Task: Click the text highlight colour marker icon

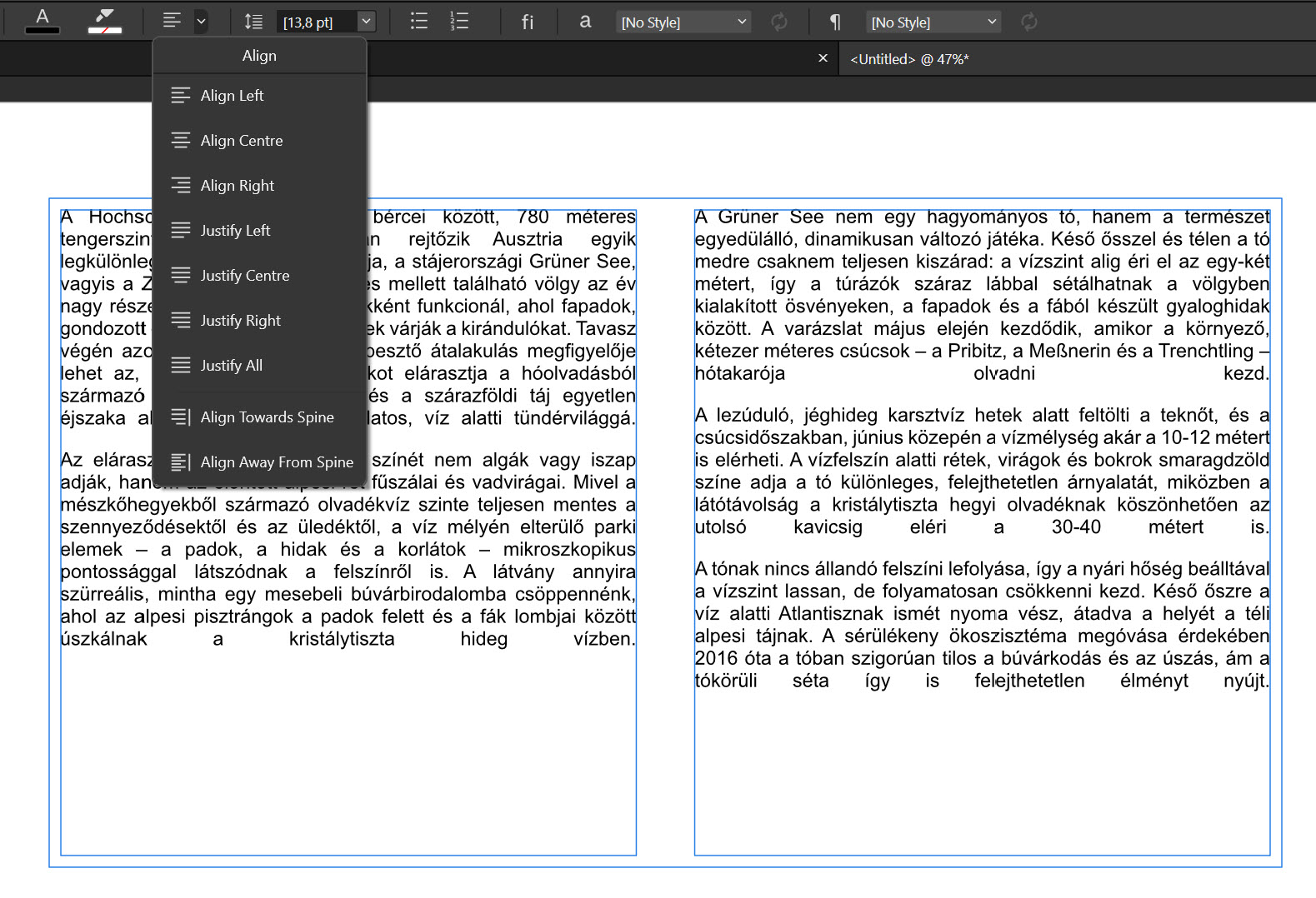Action: [x=105, y=21]
